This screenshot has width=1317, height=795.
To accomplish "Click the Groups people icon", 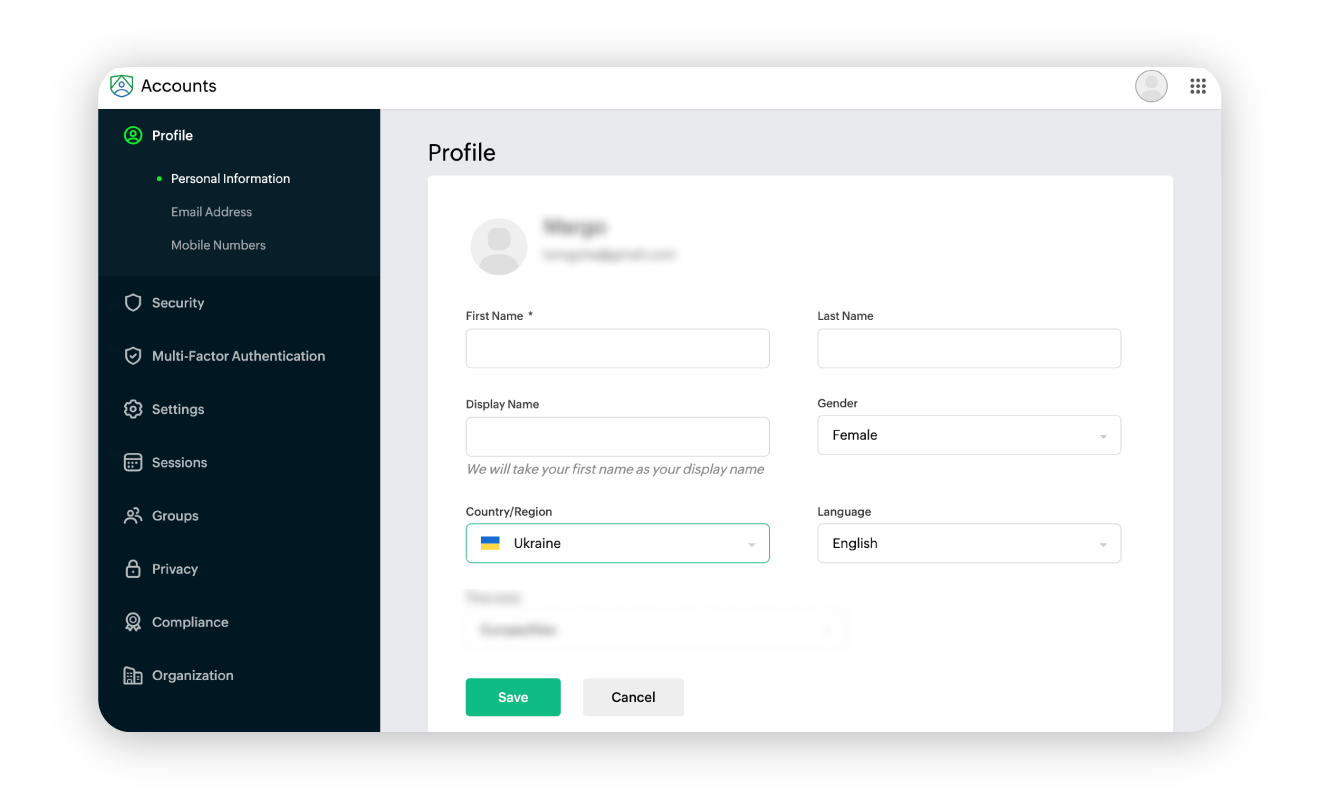I will [x=133, y=515].
